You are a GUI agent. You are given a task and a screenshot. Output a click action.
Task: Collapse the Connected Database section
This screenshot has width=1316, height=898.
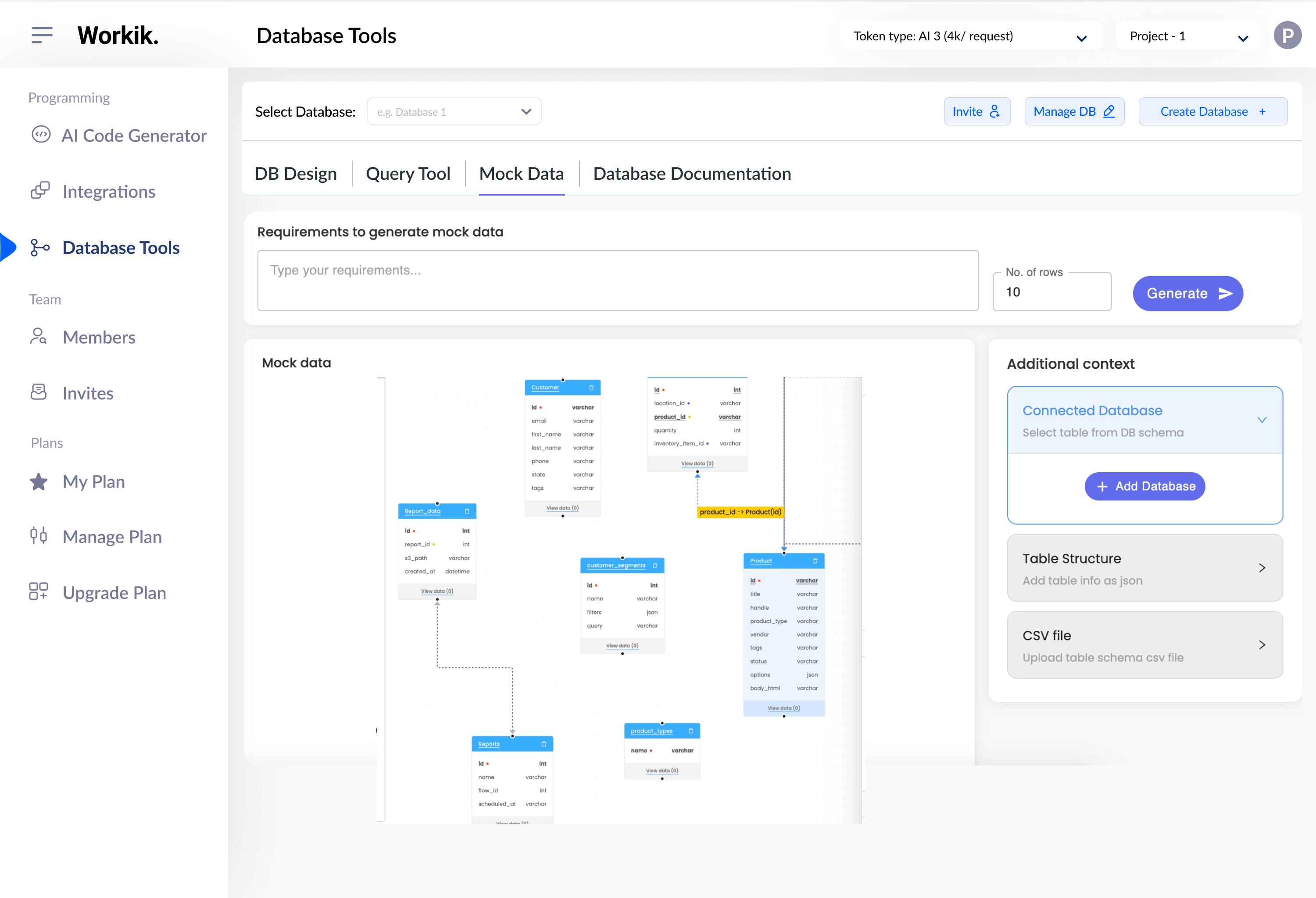point(1262,420)
